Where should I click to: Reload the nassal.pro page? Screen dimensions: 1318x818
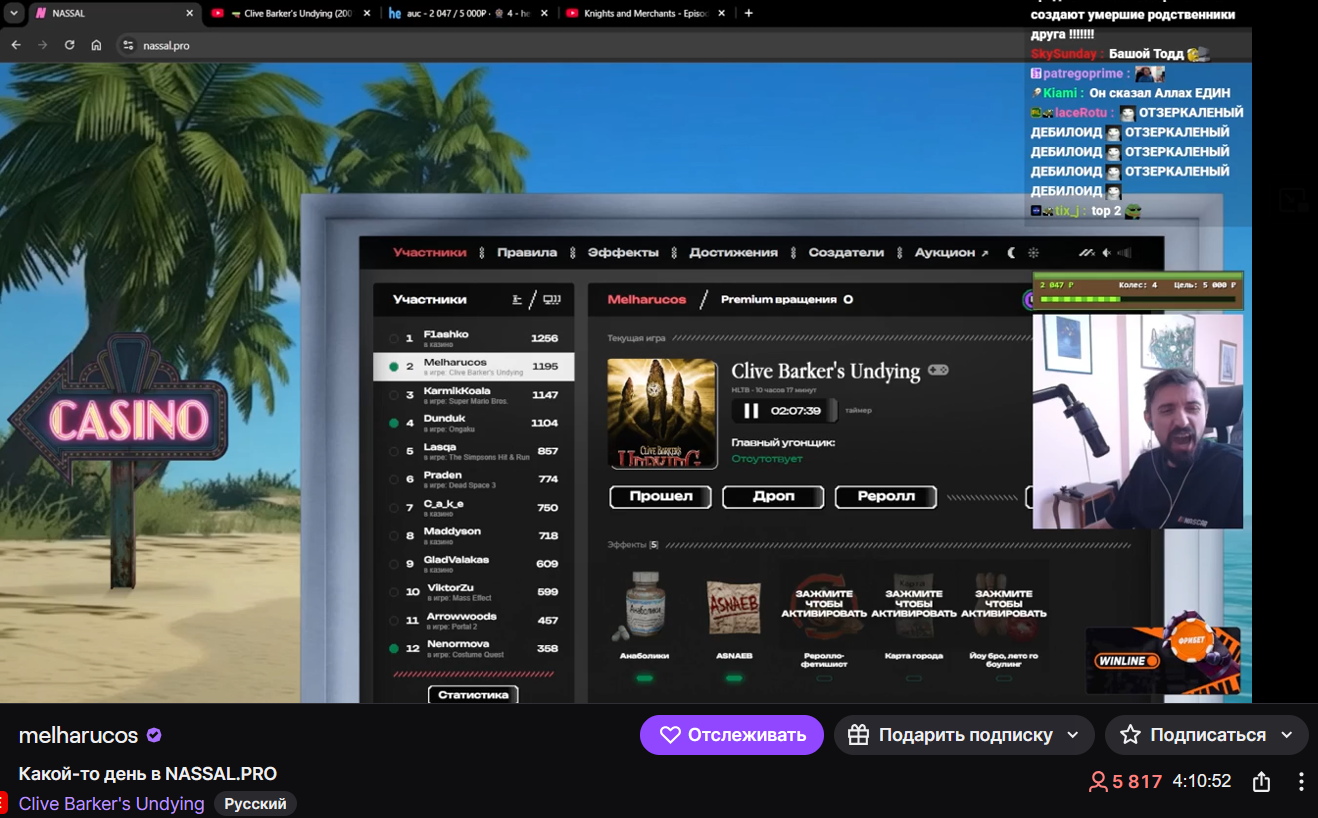pyautogui.click(x=69, y=45)
